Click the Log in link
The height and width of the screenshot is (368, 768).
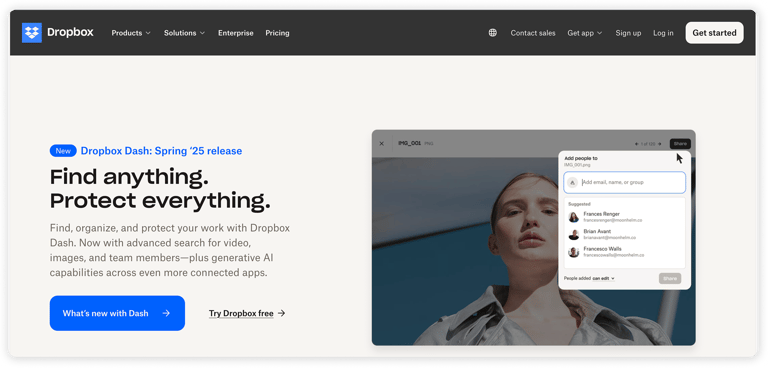coord(663,33)
